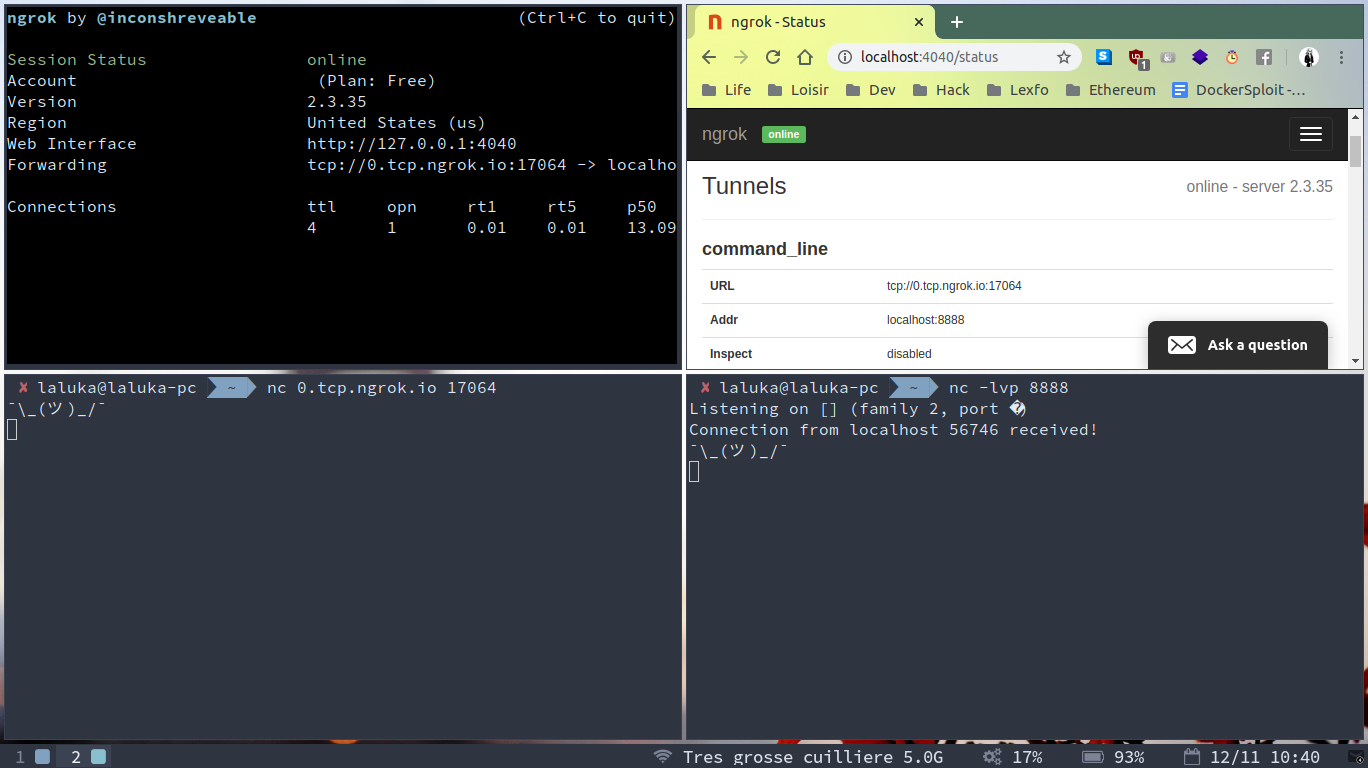Open the uBlock Origin extension

click(1137, 59)
